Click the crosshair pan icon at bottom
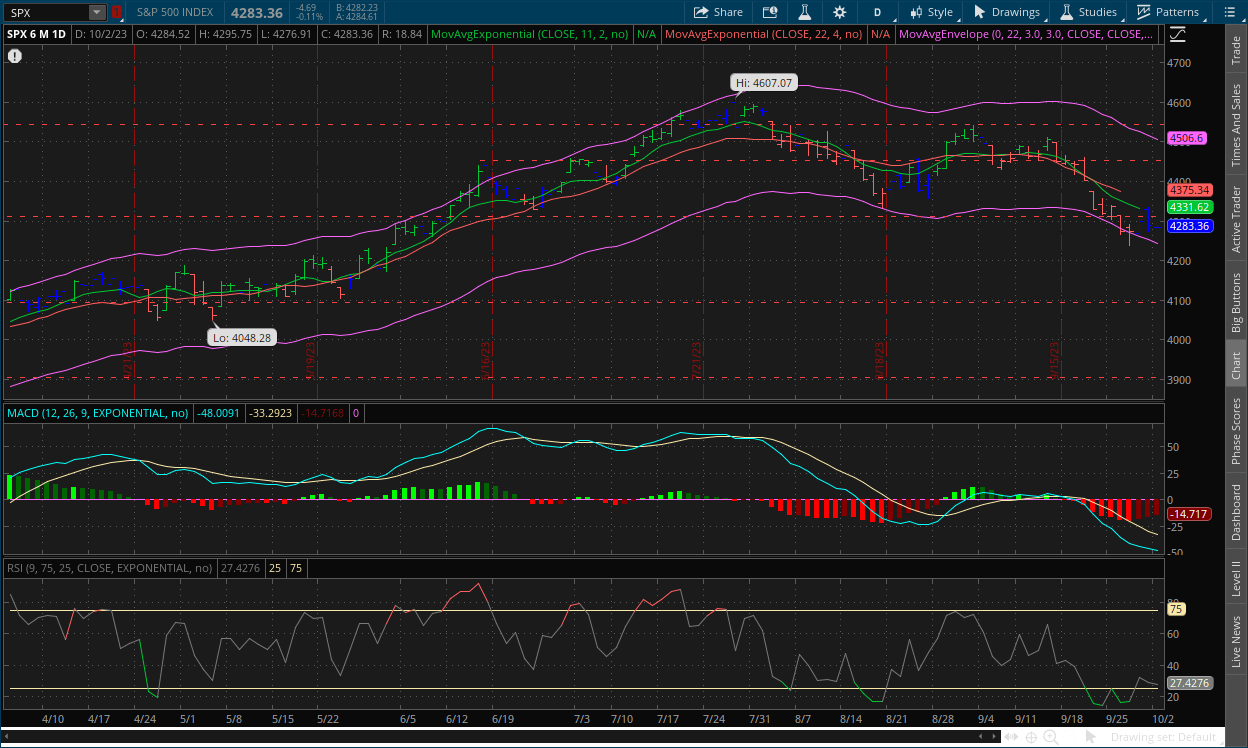Viewport: 1248px width, 748px height. [1032, 737]
